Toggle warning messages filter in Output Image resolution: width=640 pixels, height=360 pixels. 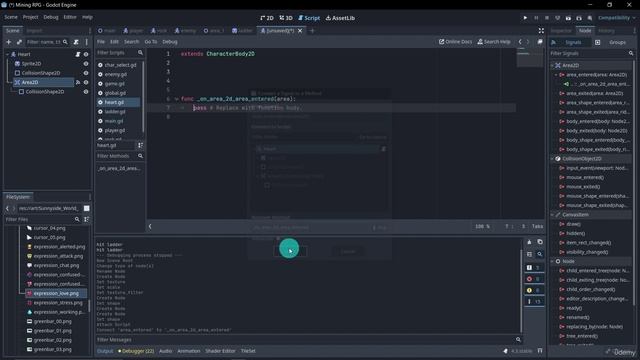[534, 291]
